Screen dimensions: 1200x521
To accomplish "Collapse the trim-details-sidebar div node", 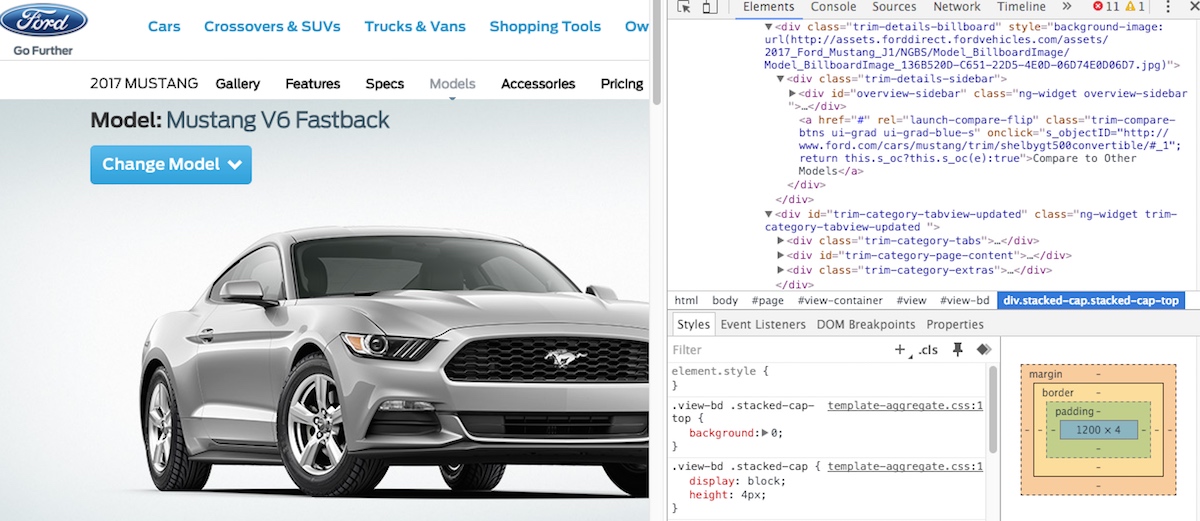I will 781,78.
